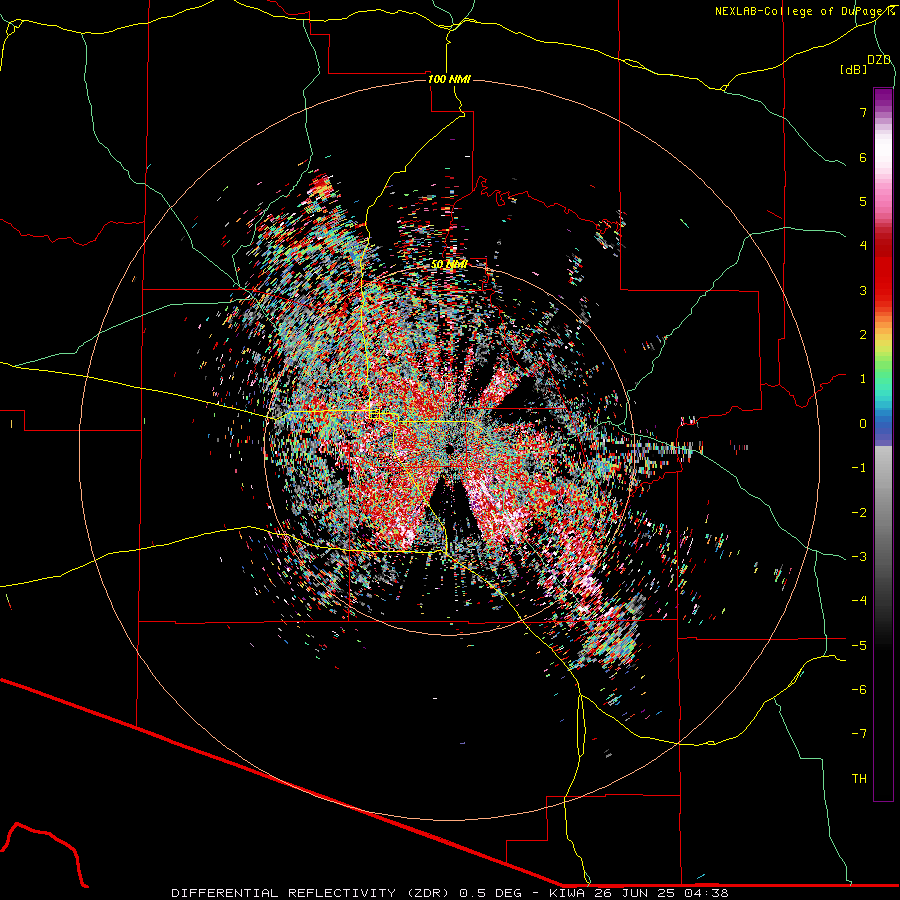Screen dimensions: 900x900
Task: Select the 100 NMI range ring label
Action: pos(449,79)
